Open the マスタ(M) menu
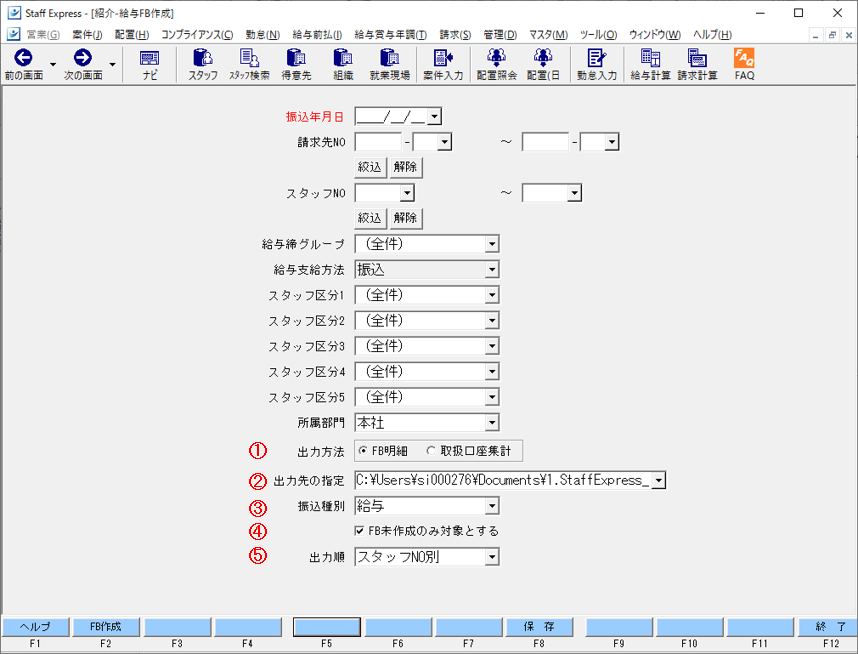Image resolution: width=858 pixels, height=654 pixels. click(x=548, y=34)
